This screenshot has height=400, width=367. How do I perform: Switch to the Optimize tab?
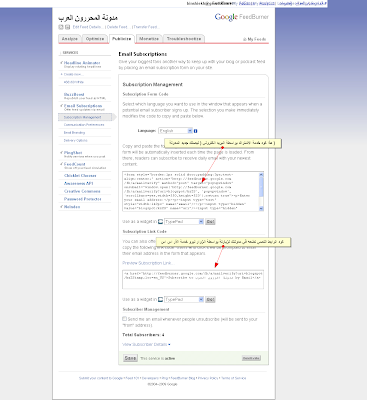click(x=95, y=39)
